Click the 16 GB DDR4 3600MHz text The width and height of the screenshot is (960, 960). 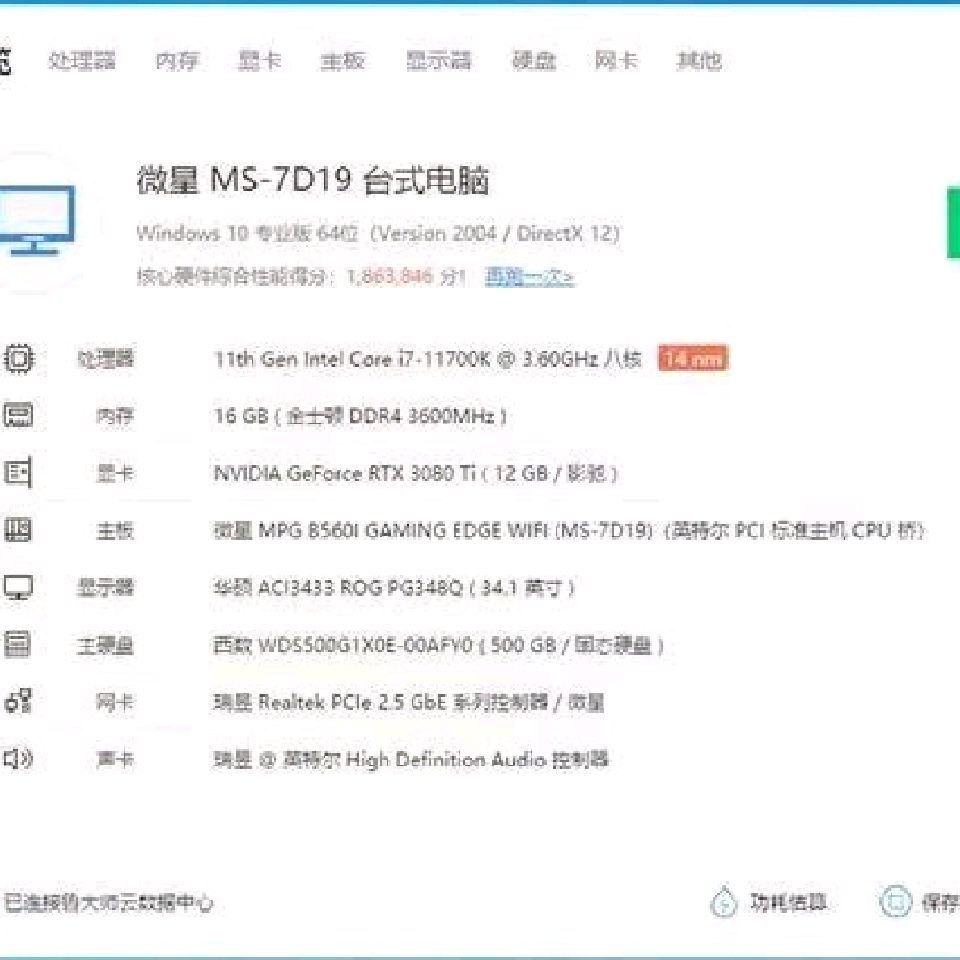[360, 416]
